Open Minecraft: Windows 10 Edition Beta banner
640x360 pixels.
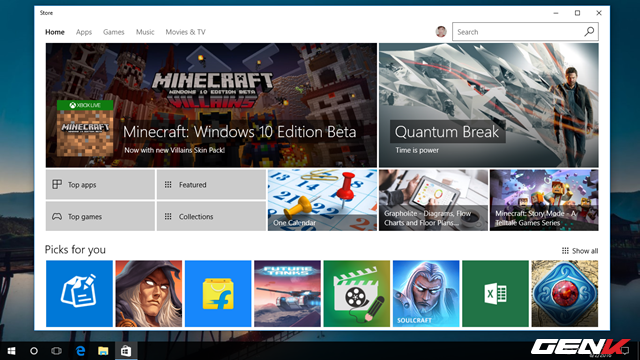pyautogui.click(x=211, y=105)
